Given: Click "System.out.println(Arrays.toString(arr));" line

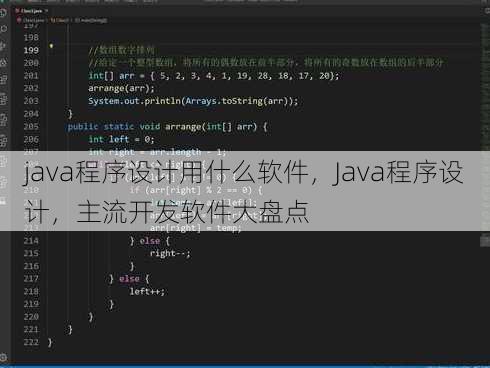Looking at the screenshot, I should tap(193, 101).
